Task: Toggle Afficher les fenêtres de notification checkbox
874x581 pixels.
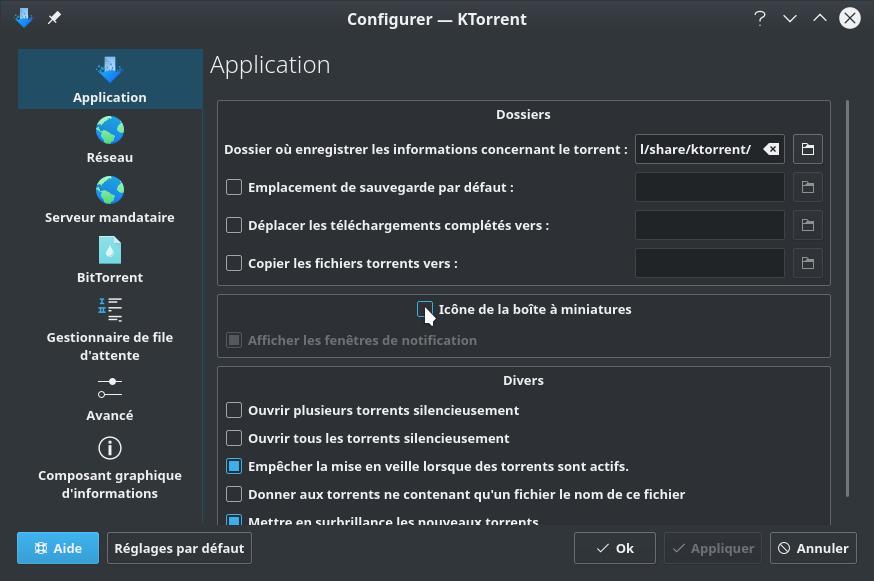Action: click(234, 340)
